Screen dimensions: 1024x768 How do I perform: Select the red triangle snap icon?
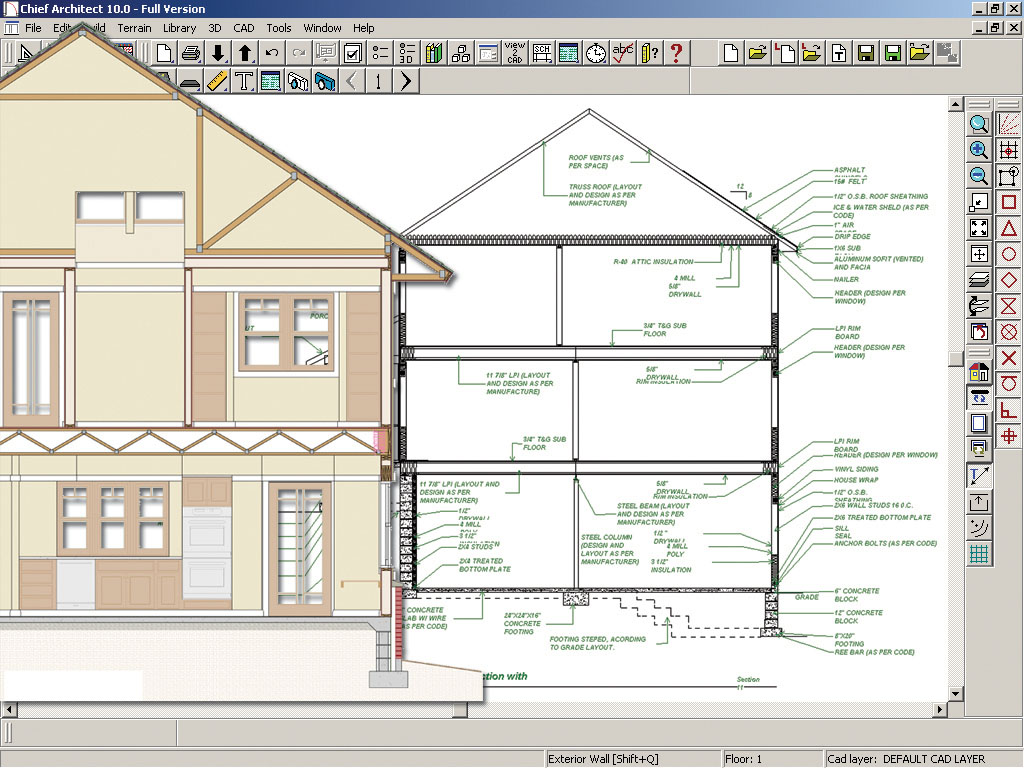pyautogui.click(x=1009, y=228)
